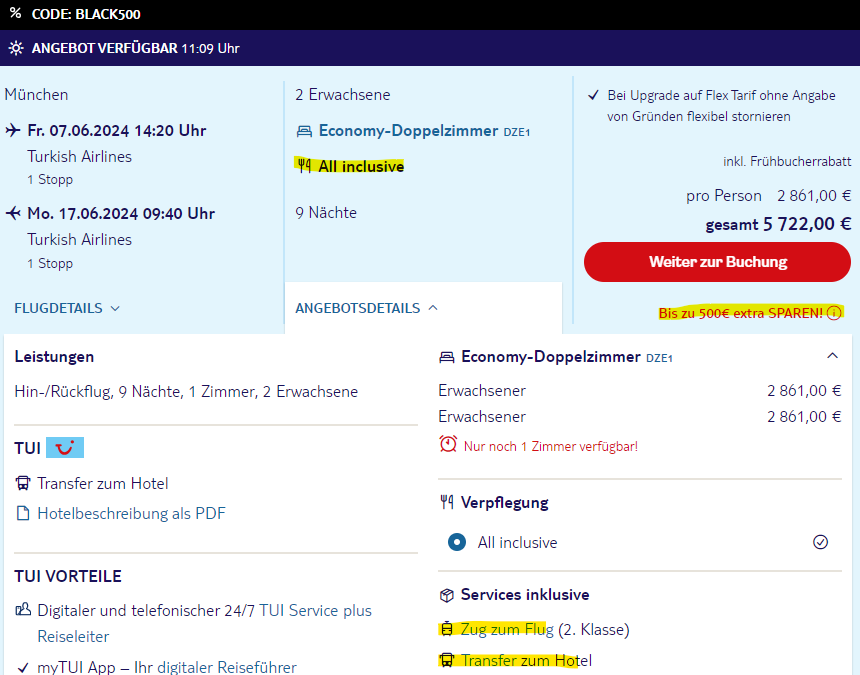Click the circled checkmark in All inclusive row

click(x=821, y=542)
